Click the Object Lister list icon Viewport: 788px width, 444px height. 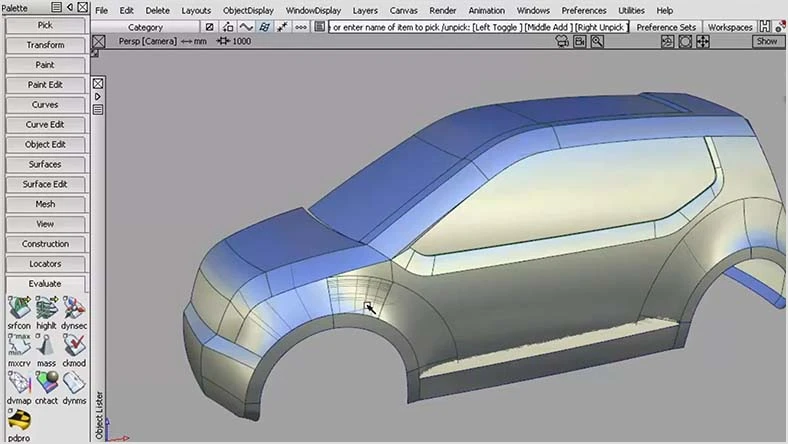point(98,109)
